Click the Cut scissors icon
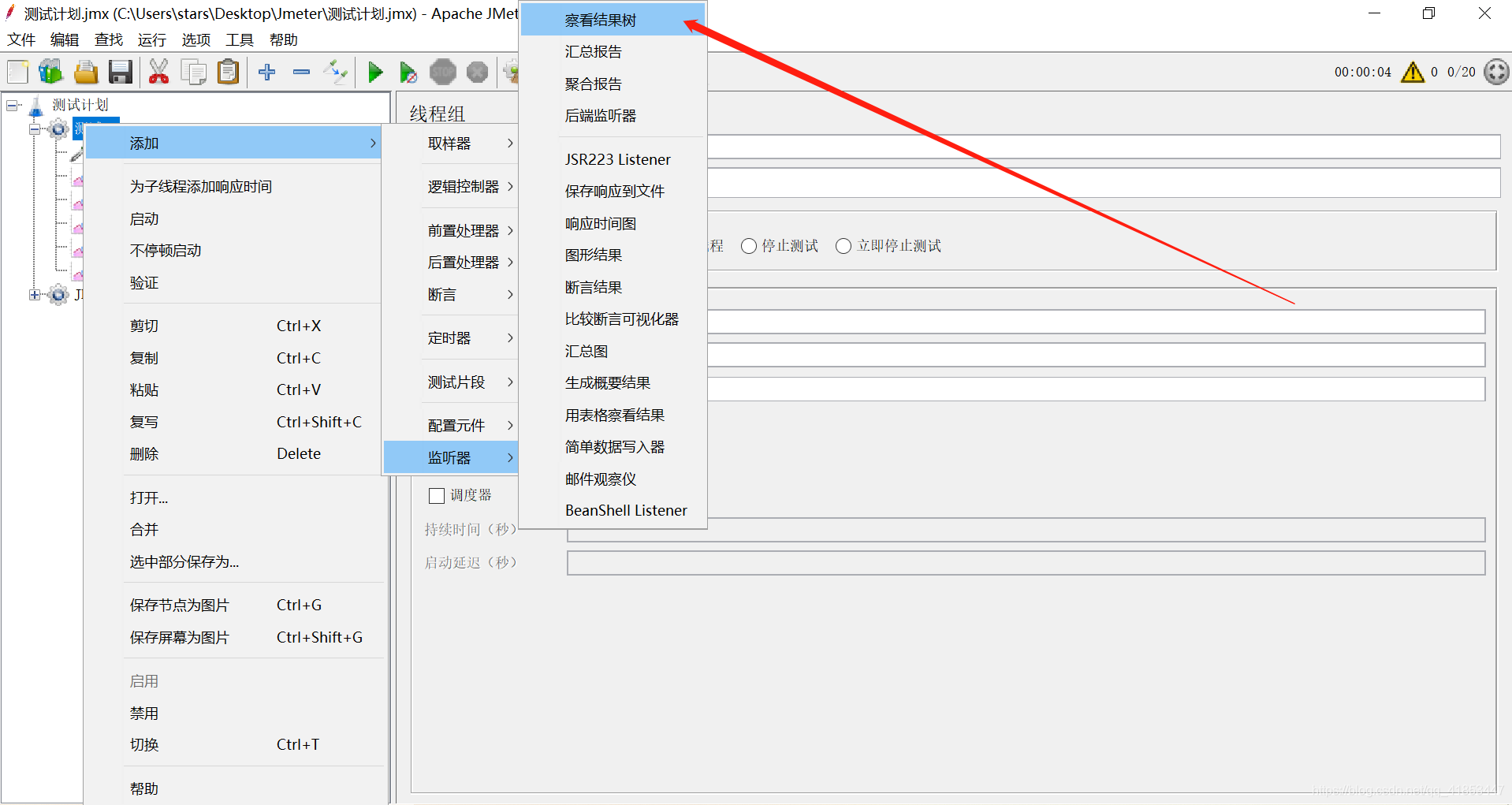The height and width of the screenshot is (805, 1512). 159,72
